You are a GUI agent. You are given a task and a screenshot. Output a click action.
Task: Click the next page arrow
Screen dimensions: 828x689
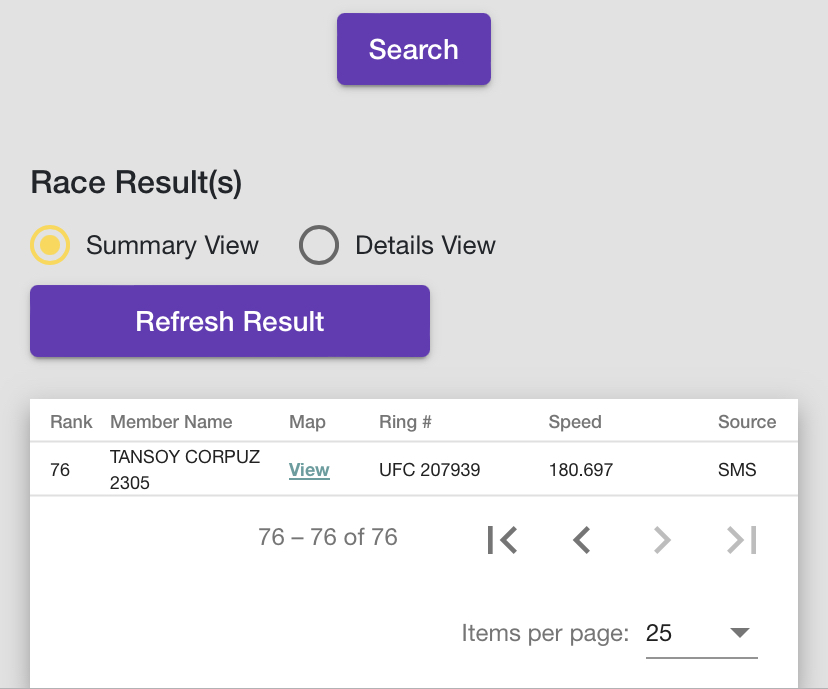pos(662,540)
